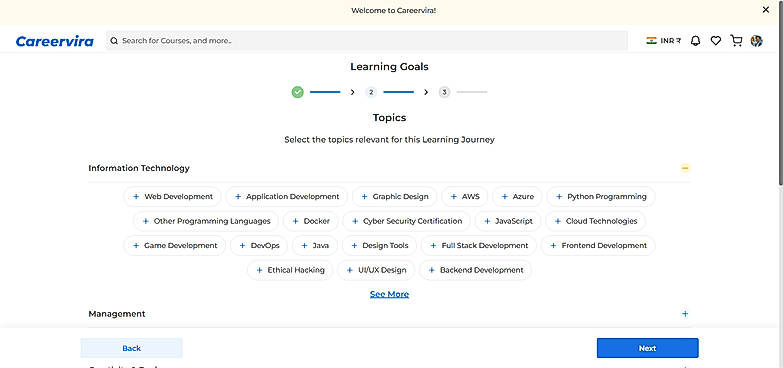This screenshot has height=368, width=783.
Task: Click the Careervira logo
Action: click(x=54, y=41)
